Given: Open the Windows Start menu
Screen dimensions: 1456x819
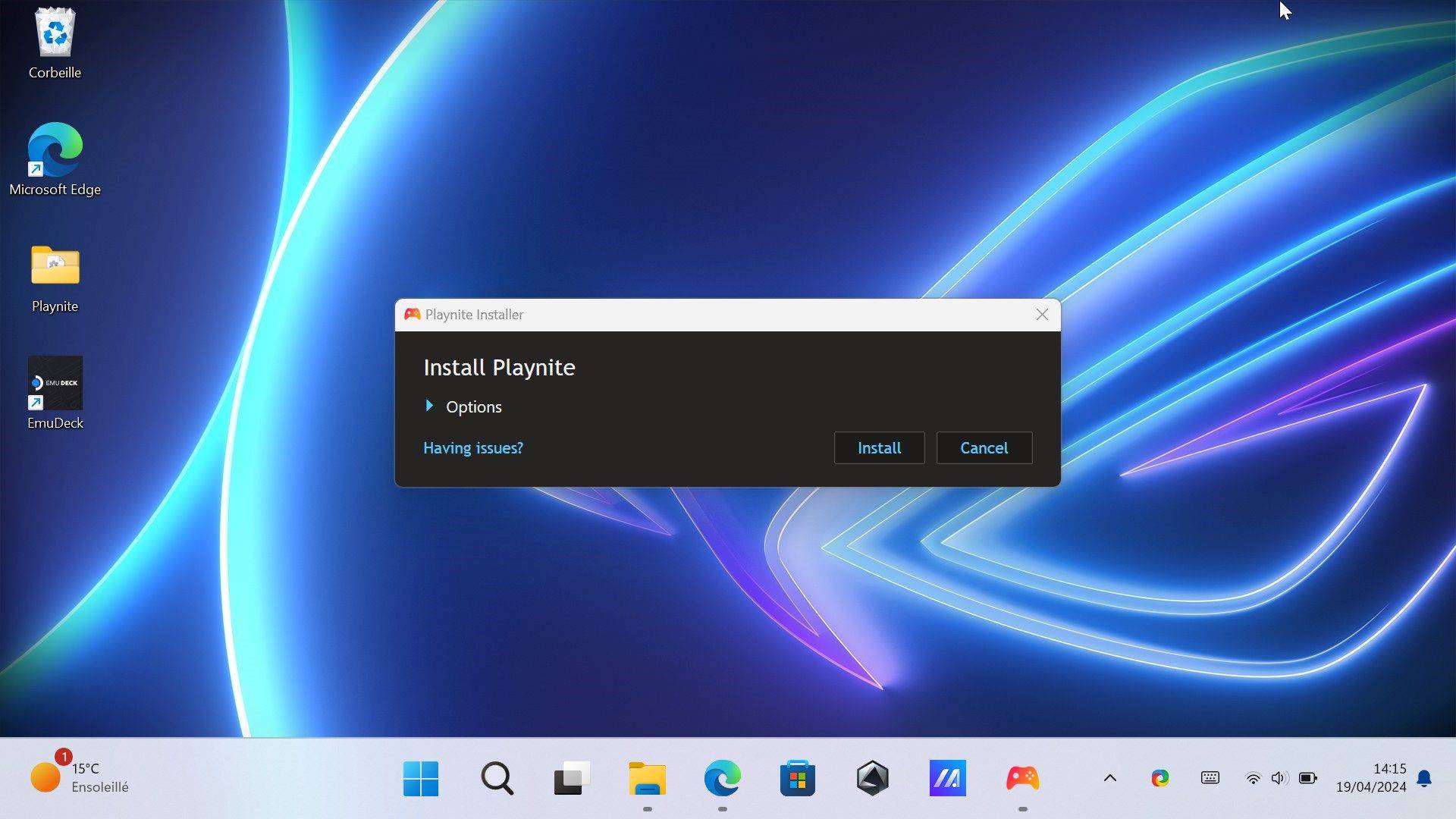Looking at the screenshot, I should click(421, 779).
